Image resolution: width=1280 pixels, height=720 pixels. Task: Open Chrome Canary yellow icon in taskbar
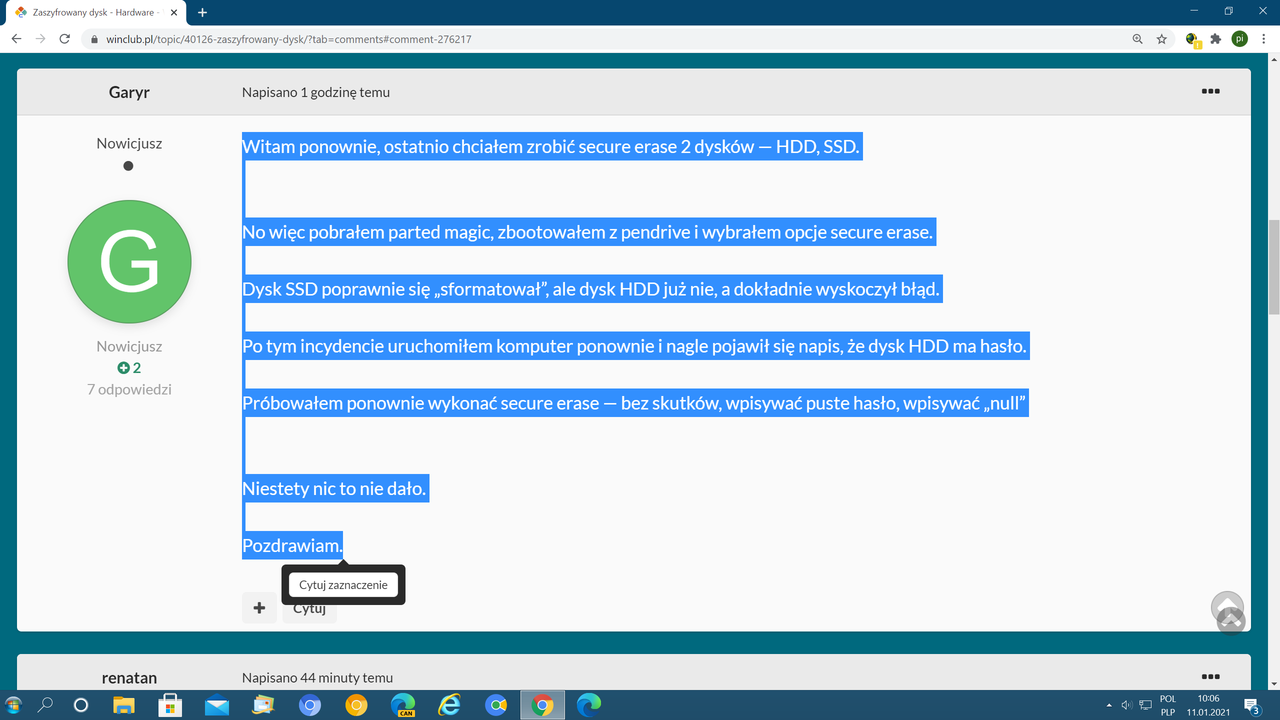coord(356,705)
